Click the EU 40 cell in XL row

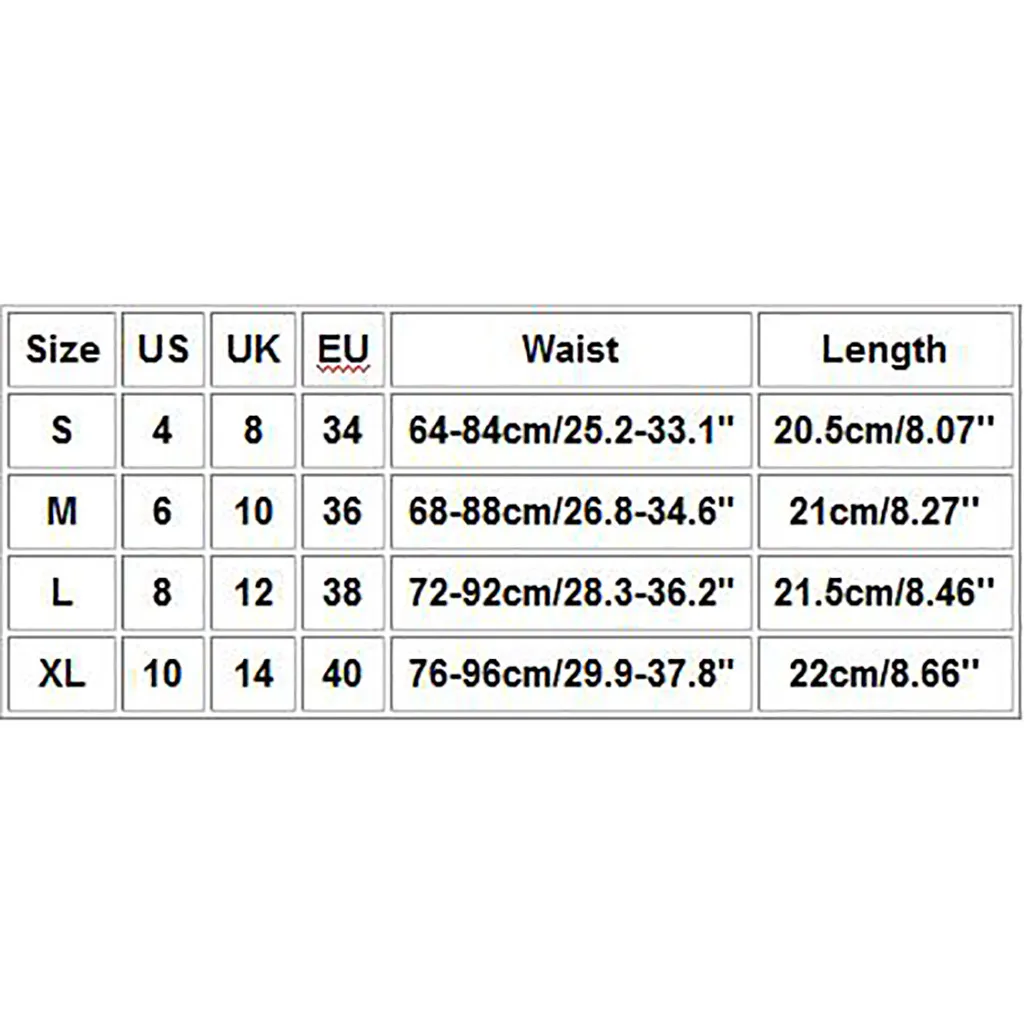coord(343,673)
